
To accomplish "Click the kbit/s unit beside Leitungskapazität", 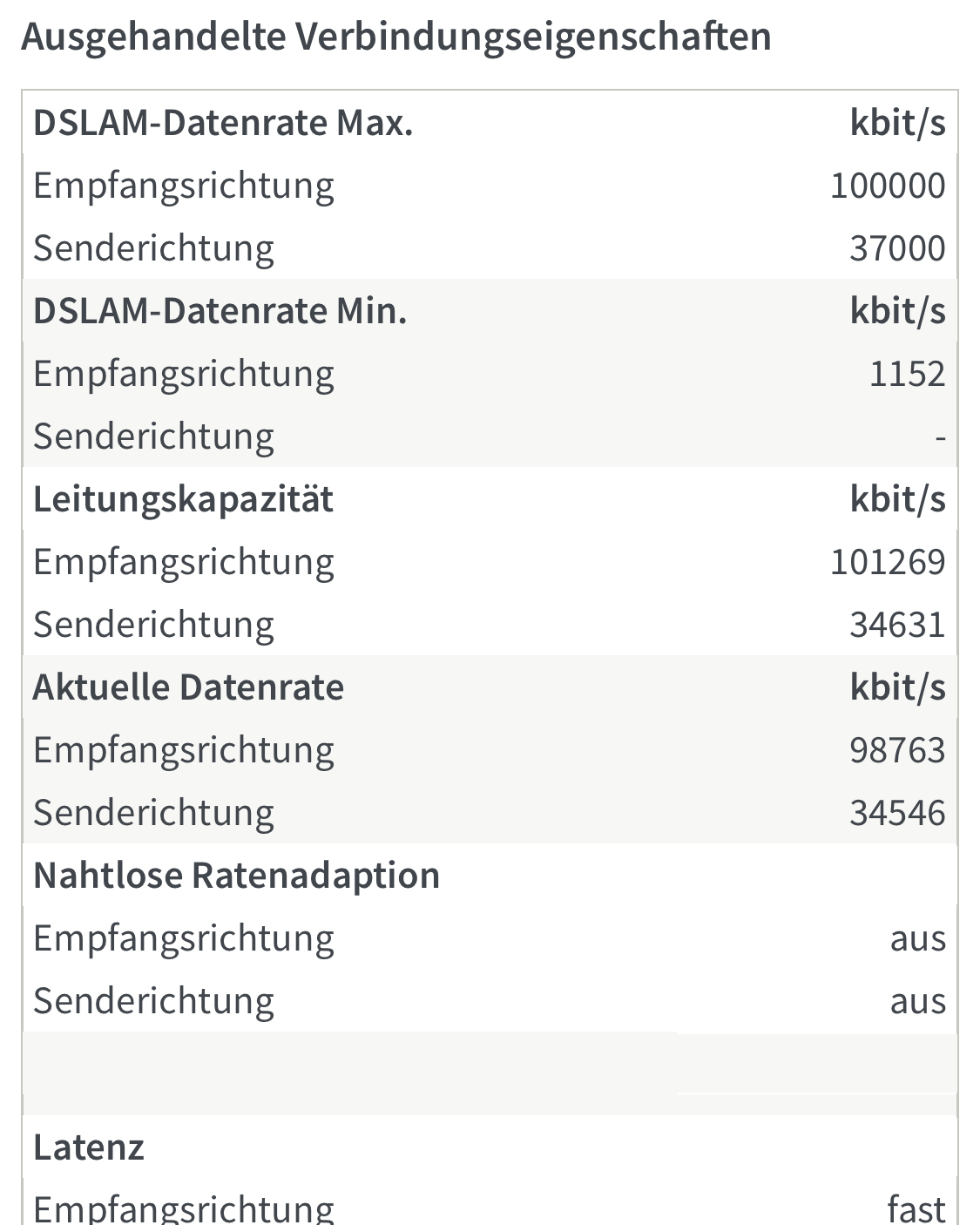I will point(897,499).
